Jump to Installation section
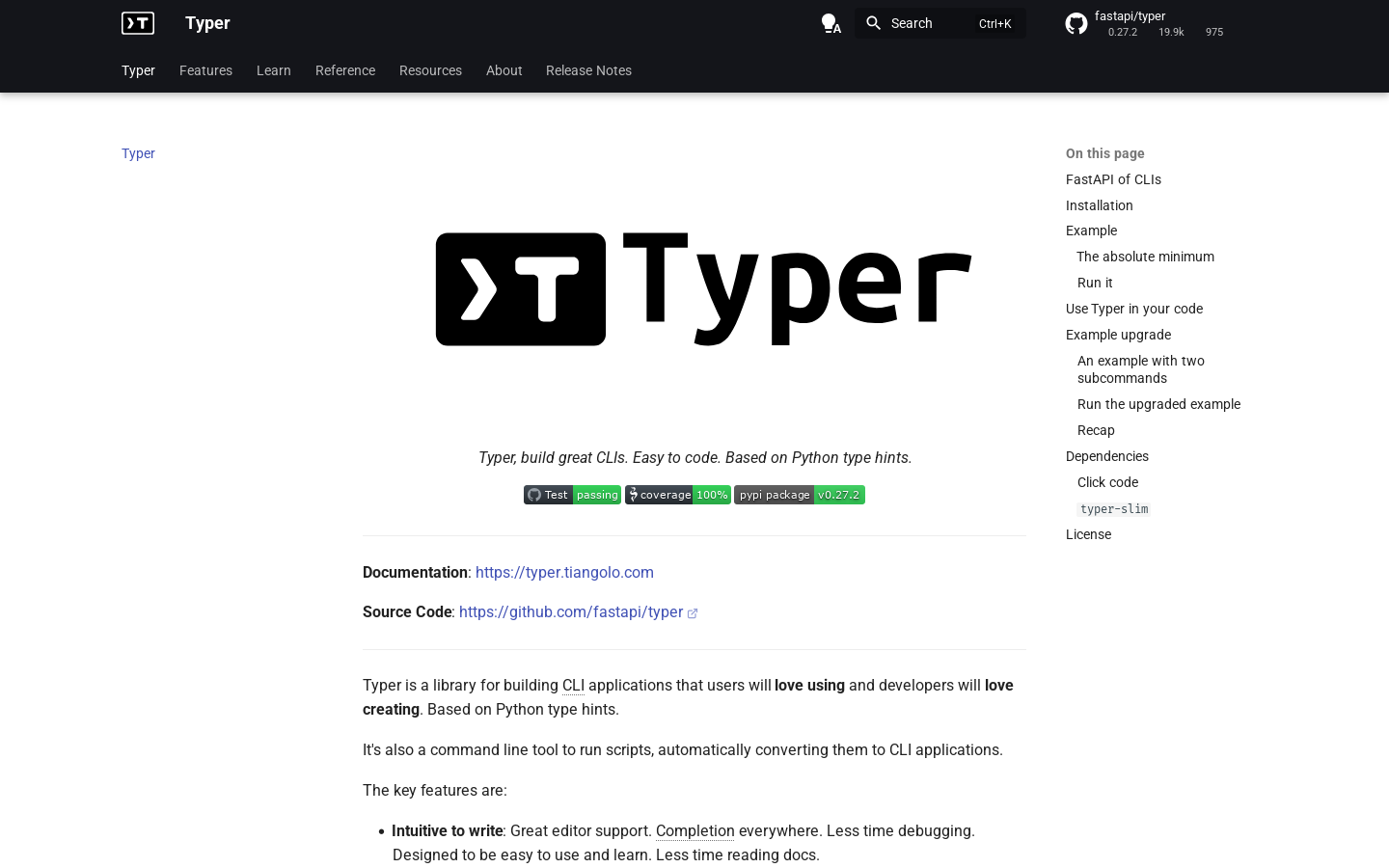This screenshot has width=1389, height=868. (x=1100, y=205)
